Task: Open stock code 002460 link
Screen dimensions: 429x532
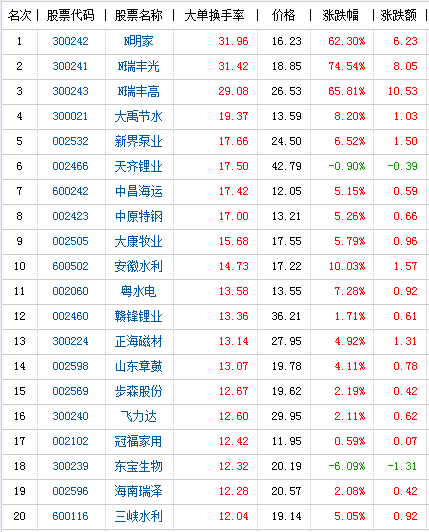Action: 70,316
